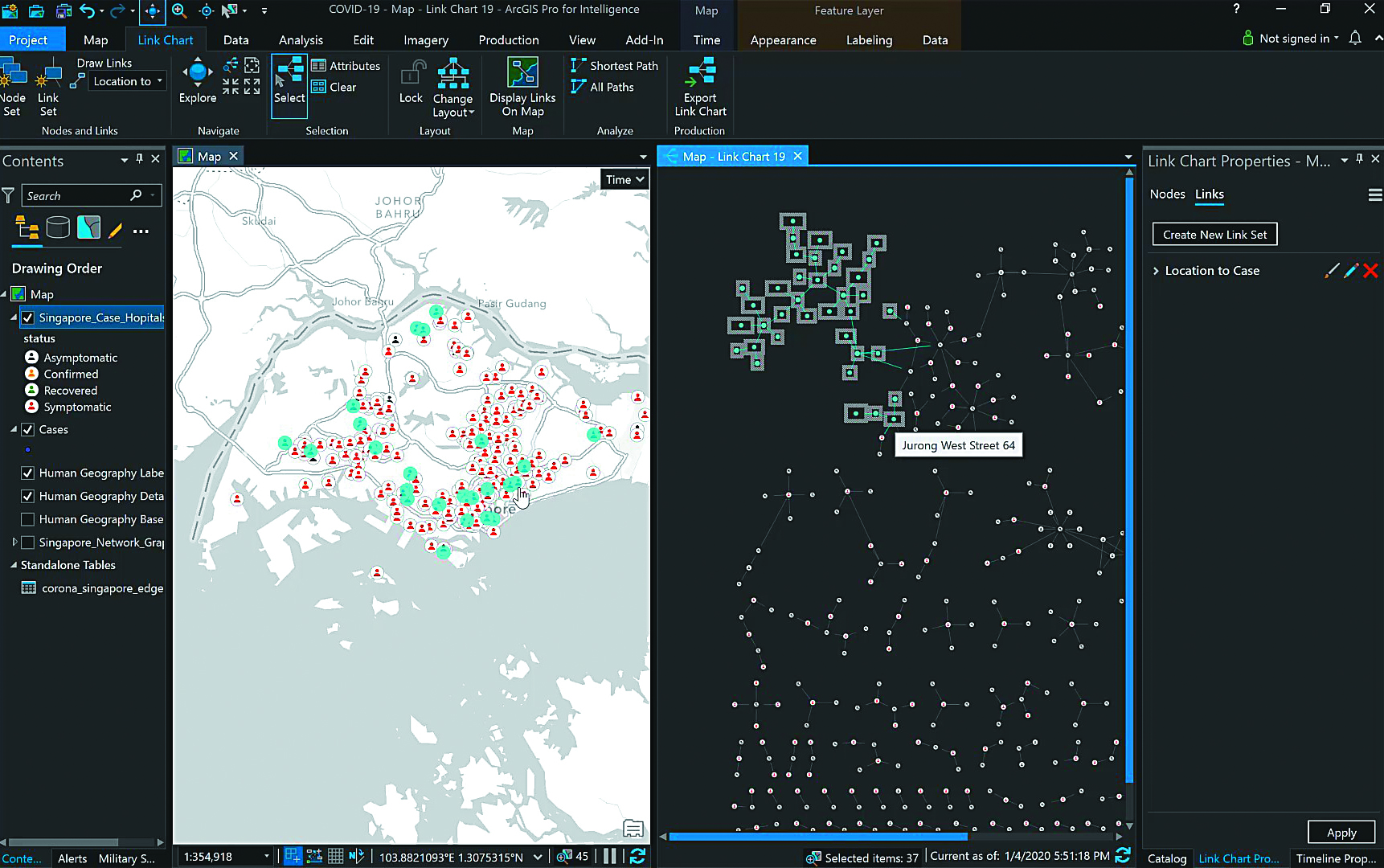Image resolution: width=1384 pixels, height=868 pixels.
Task: Enable the Singapore_Network_Graph layer
Action: (x=28, y=542)
